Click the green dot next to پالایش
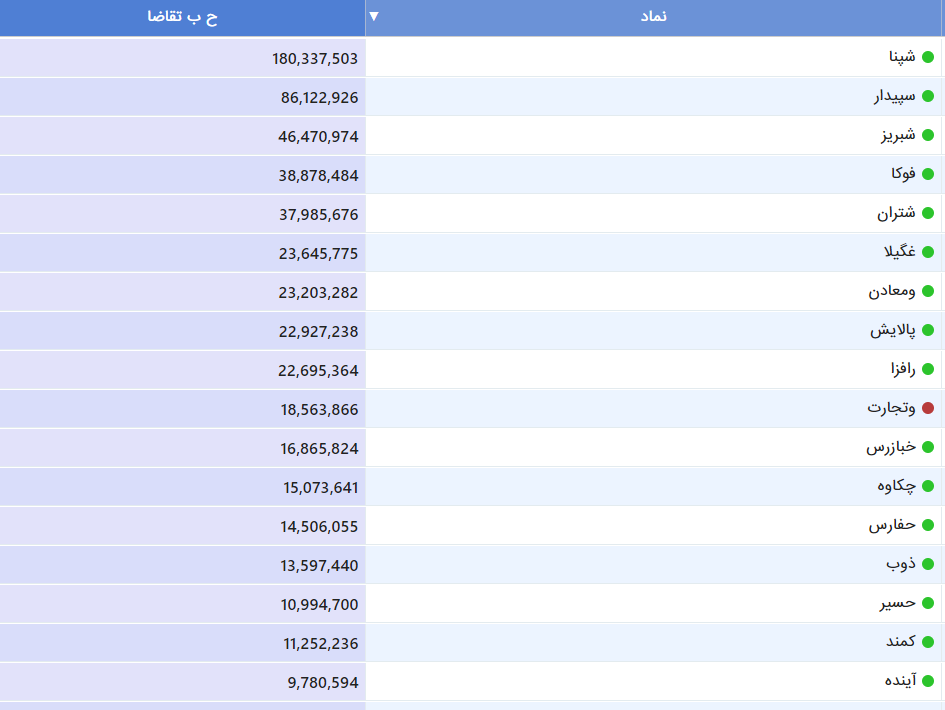Viewport: 945px width, 710px height. click(928, 330)
